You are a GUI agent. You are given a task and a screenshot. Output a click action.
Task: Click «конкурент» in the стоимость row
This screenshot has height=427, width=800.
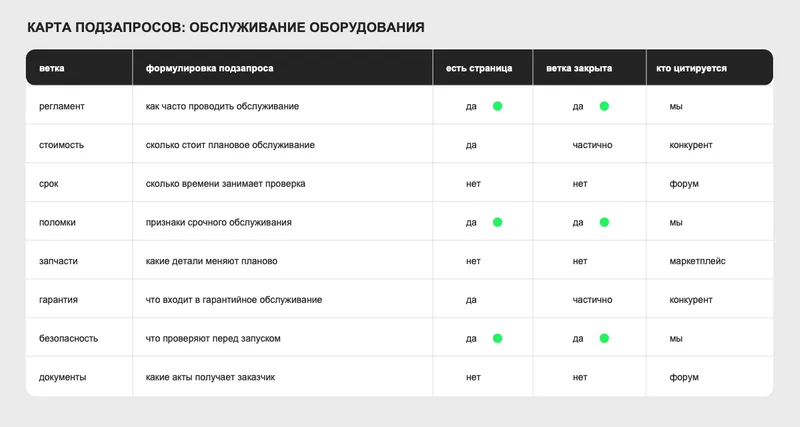tap(691, 145)
